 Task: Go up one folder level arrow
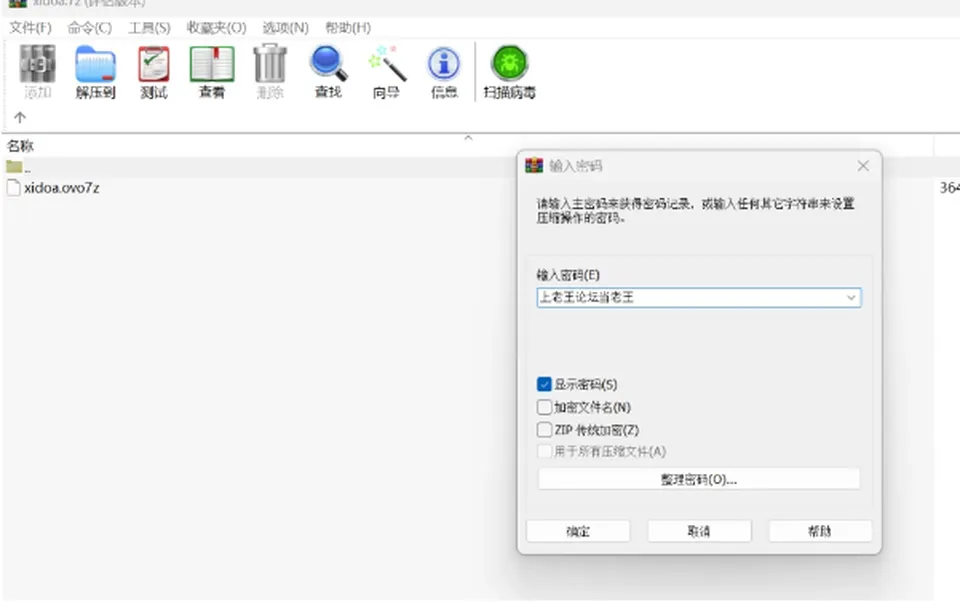(x=20, y=117)
